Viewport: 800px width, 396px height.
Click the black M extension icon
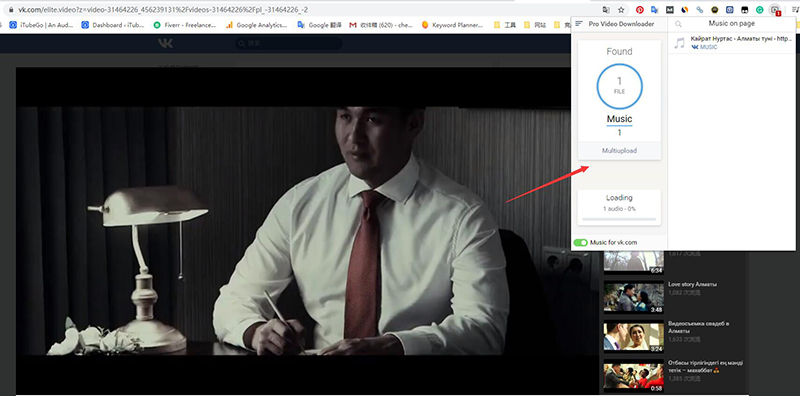(x=670, y=9)
